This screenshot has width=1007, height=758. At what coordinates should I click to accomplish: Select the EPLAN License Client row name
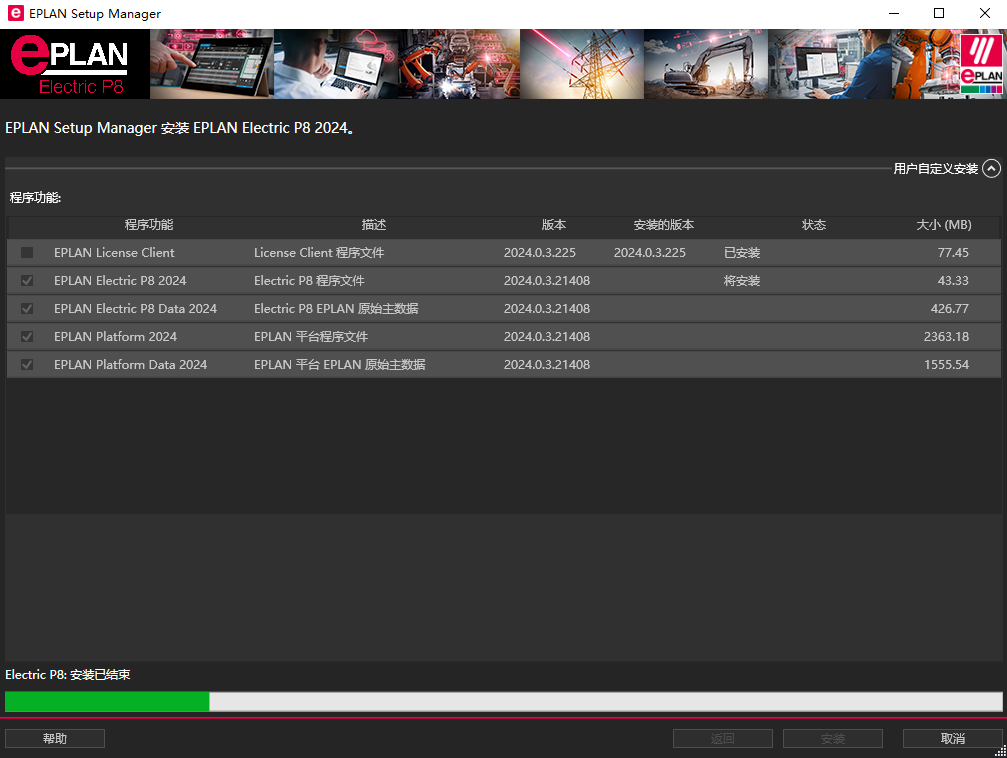coord(114,252)
